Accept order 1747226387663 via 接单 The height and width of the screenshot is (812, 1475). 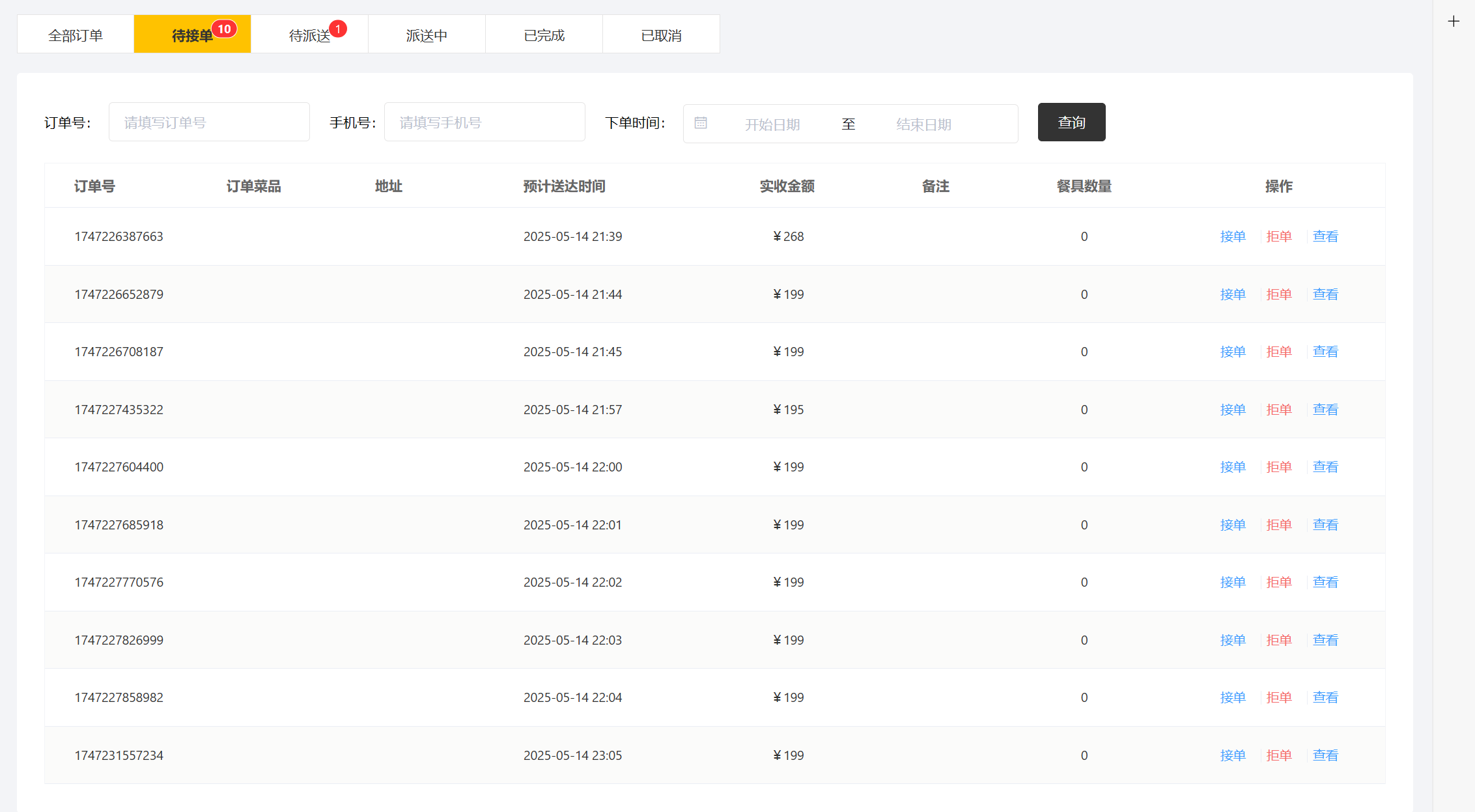(1232, 236)
